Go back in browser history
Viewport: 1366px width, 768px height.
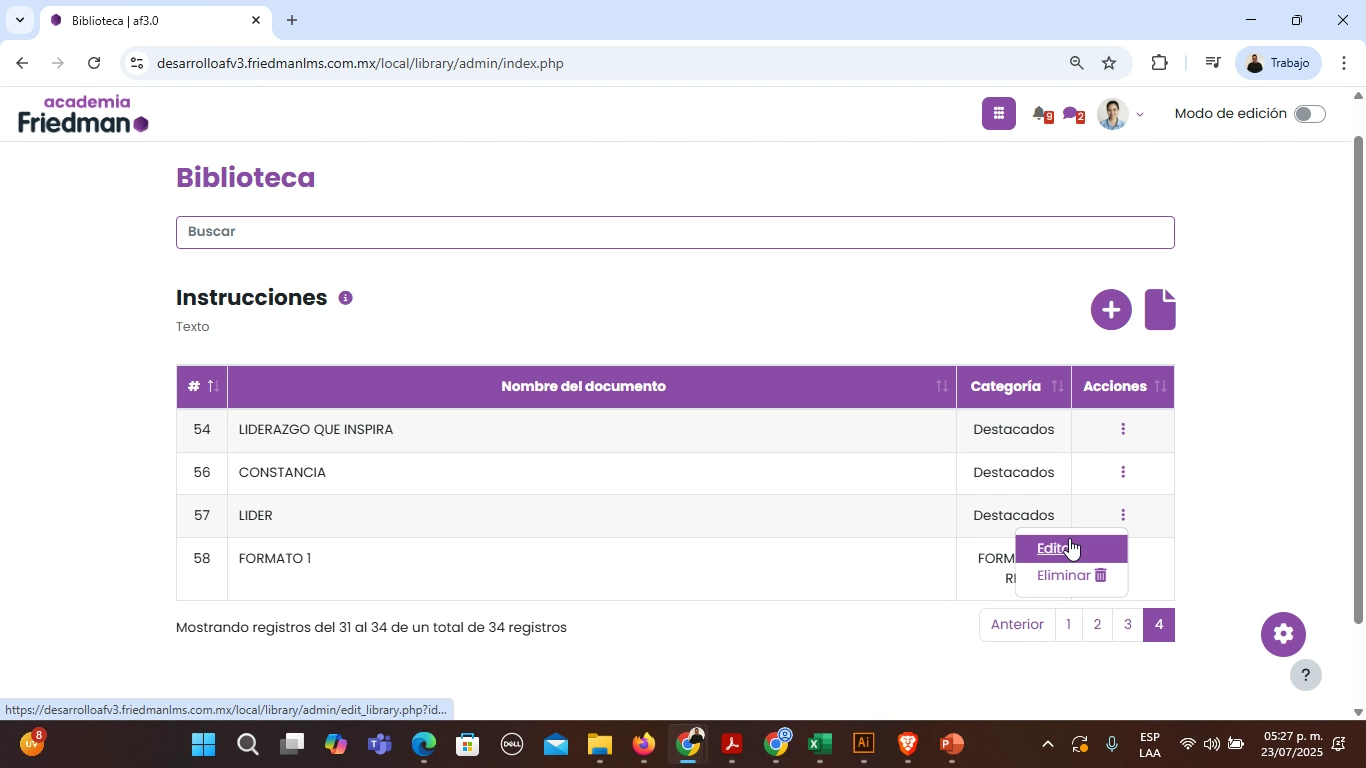point(22,63)
